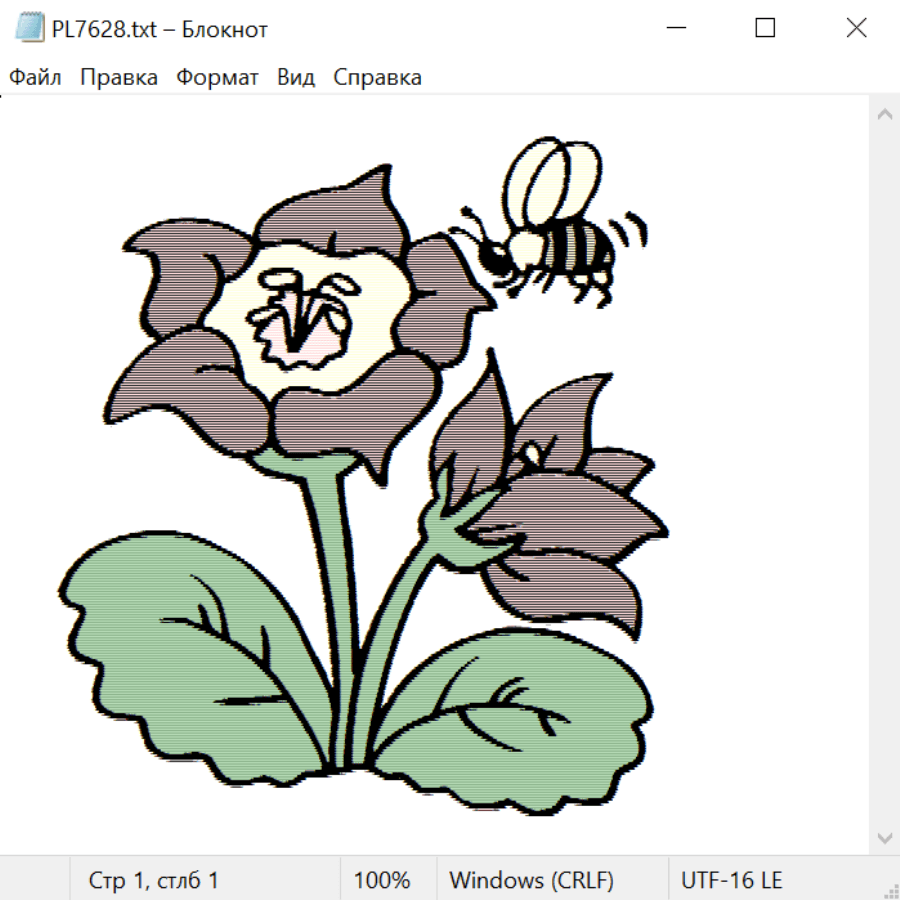Click the resize grip in the window corner
The width and height of the screenshot is (900, 900).
pos(891,891)
